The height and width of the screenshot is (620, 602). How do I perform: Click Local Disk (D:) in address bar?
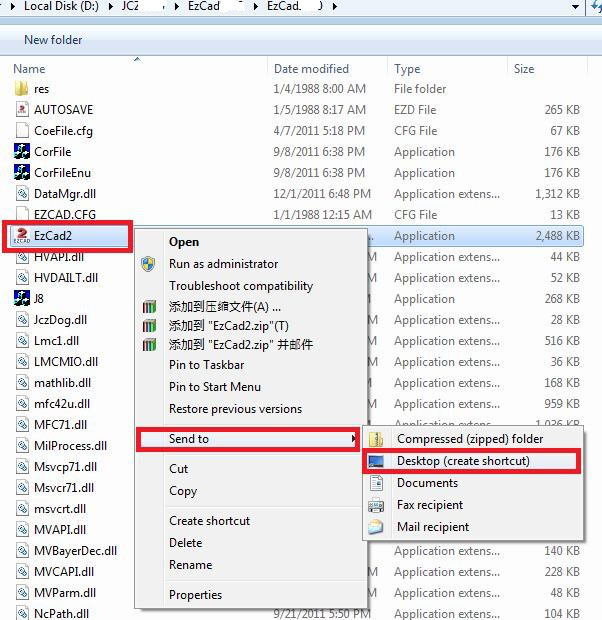tap(61, 6)
